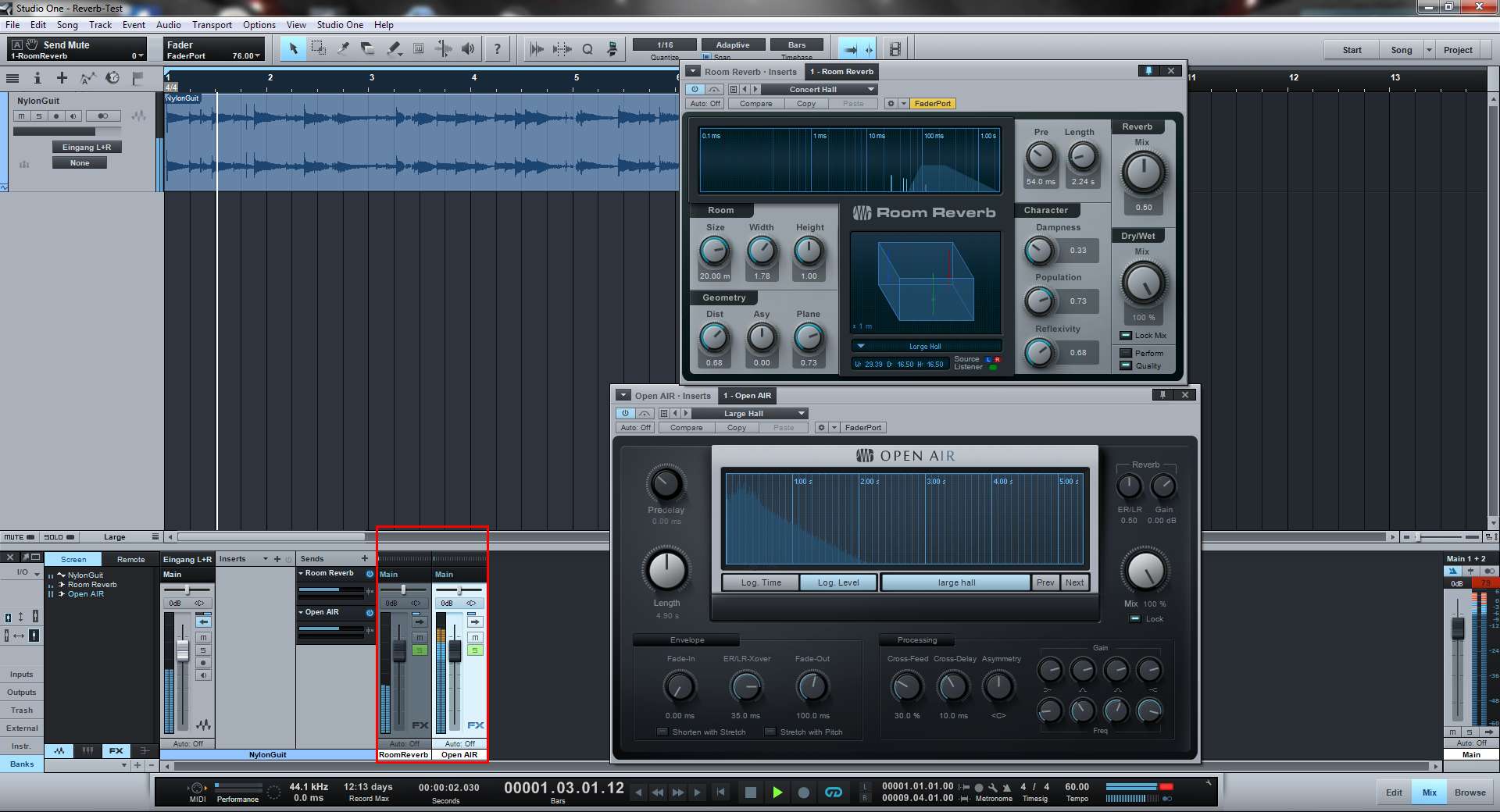This screenshot has height=812, width=1500.
Task: Open the Large Hall preset dropdown in Open AIR
Action: [750, 413]
